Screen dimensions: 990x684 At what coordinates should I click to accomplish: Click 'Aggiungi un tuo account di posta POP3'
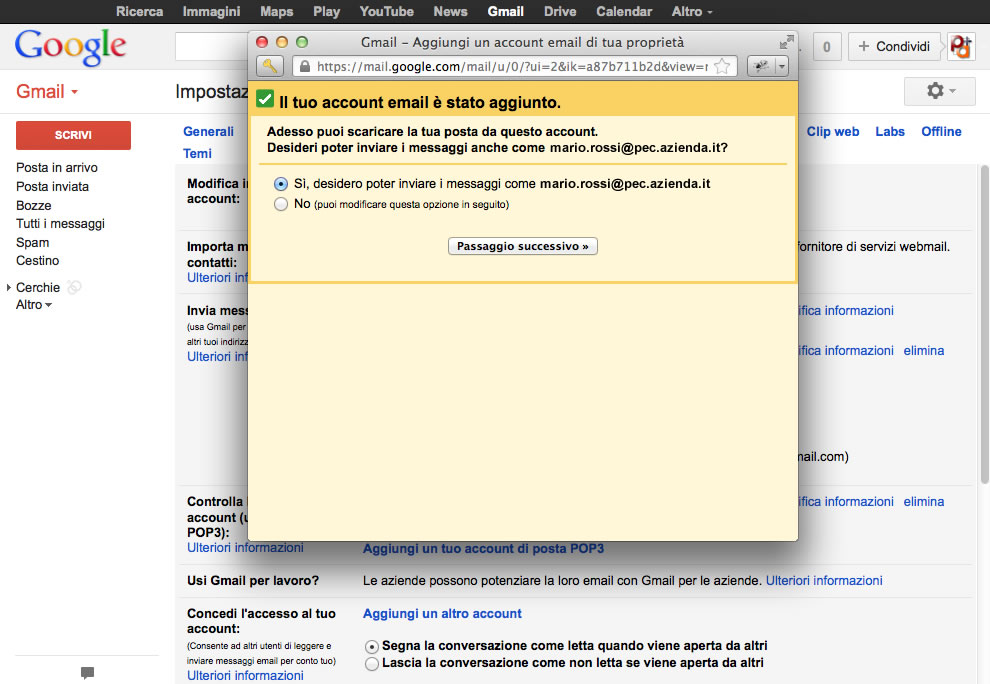(x=483, y=549)
